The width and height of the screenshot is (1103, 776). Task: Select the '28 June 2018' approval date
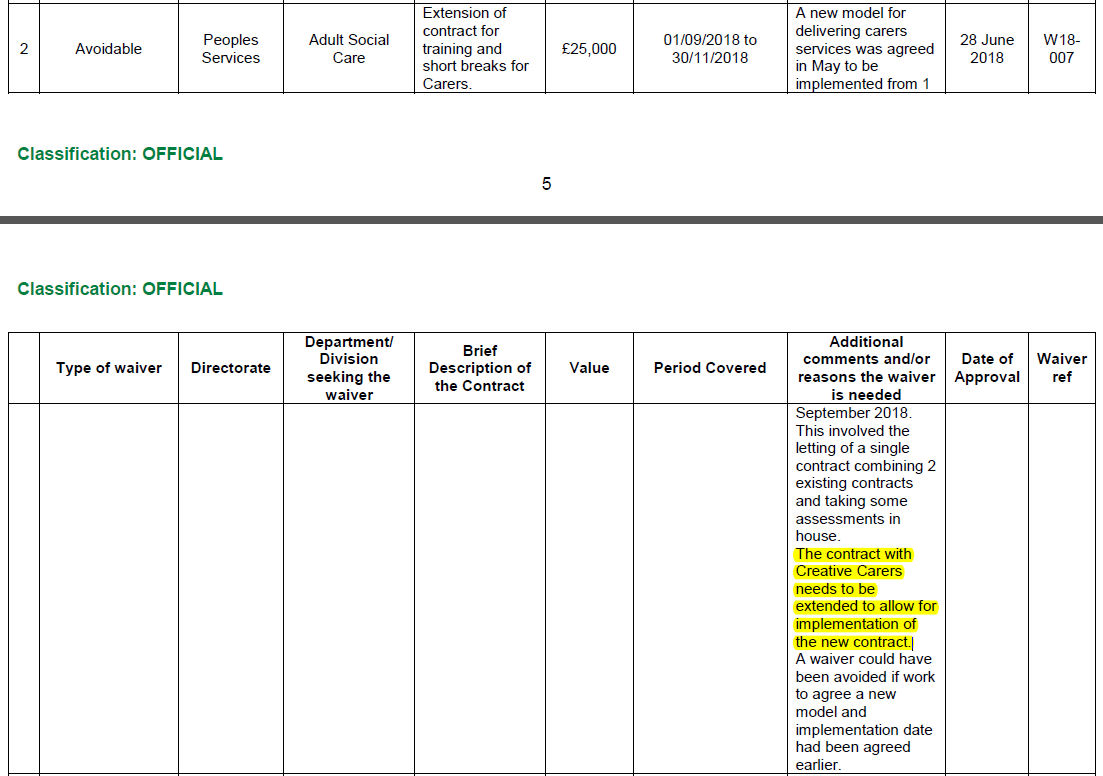987,49
